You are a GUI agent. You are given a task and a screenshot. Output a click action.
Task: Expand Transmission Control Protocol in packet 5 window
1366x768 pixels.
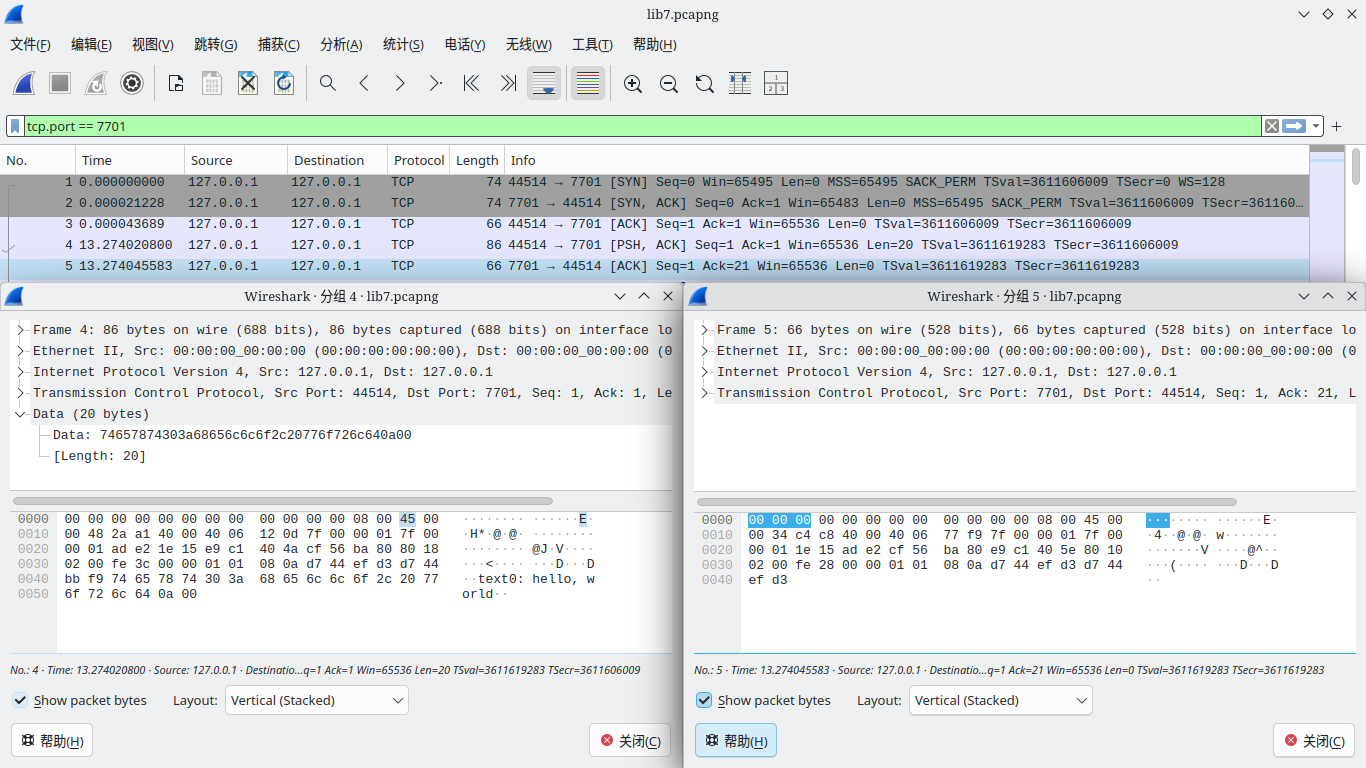705,393
